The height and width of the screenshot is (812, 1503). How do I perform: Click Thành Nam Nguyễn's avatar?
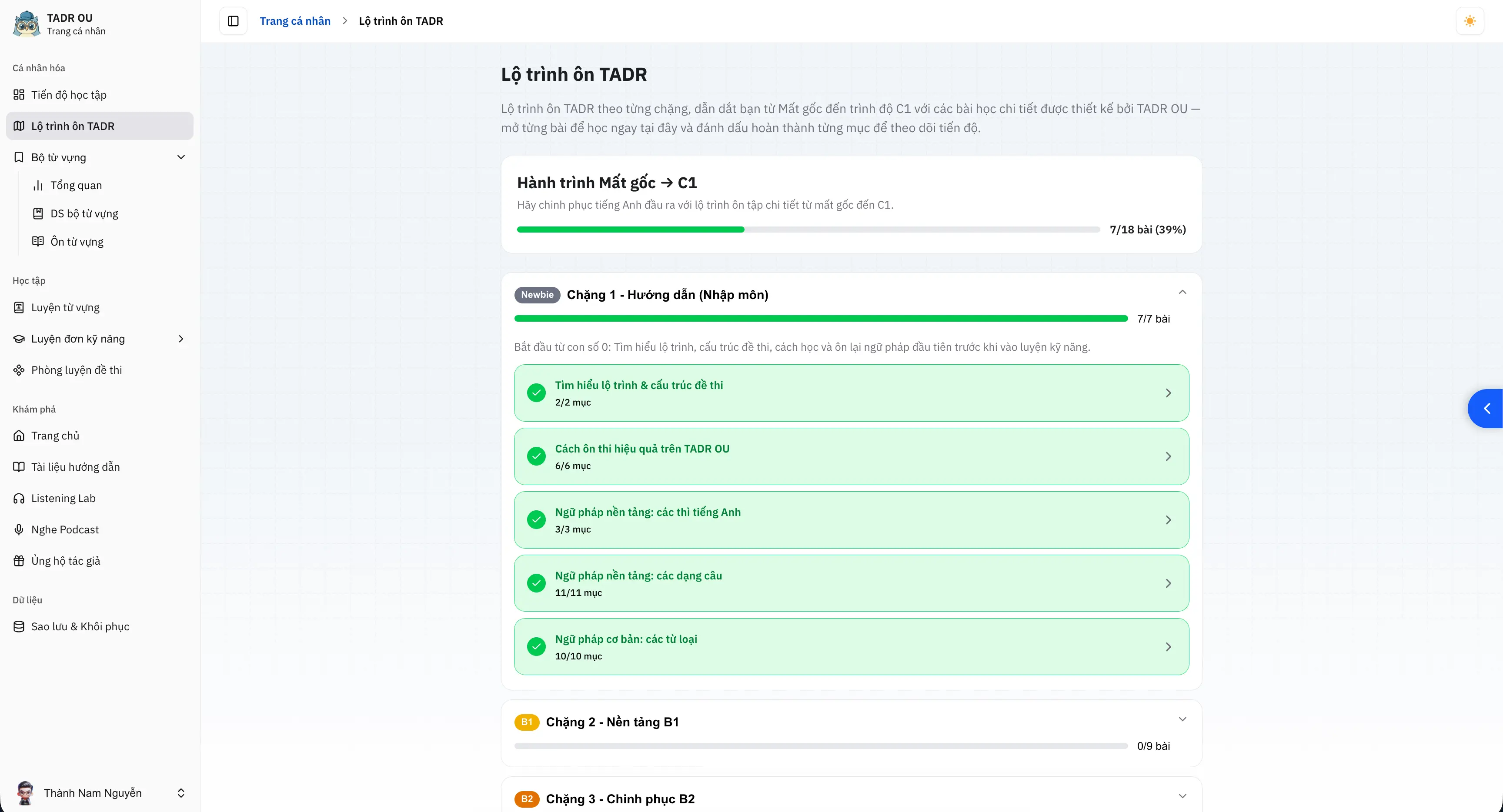point(24,793)
